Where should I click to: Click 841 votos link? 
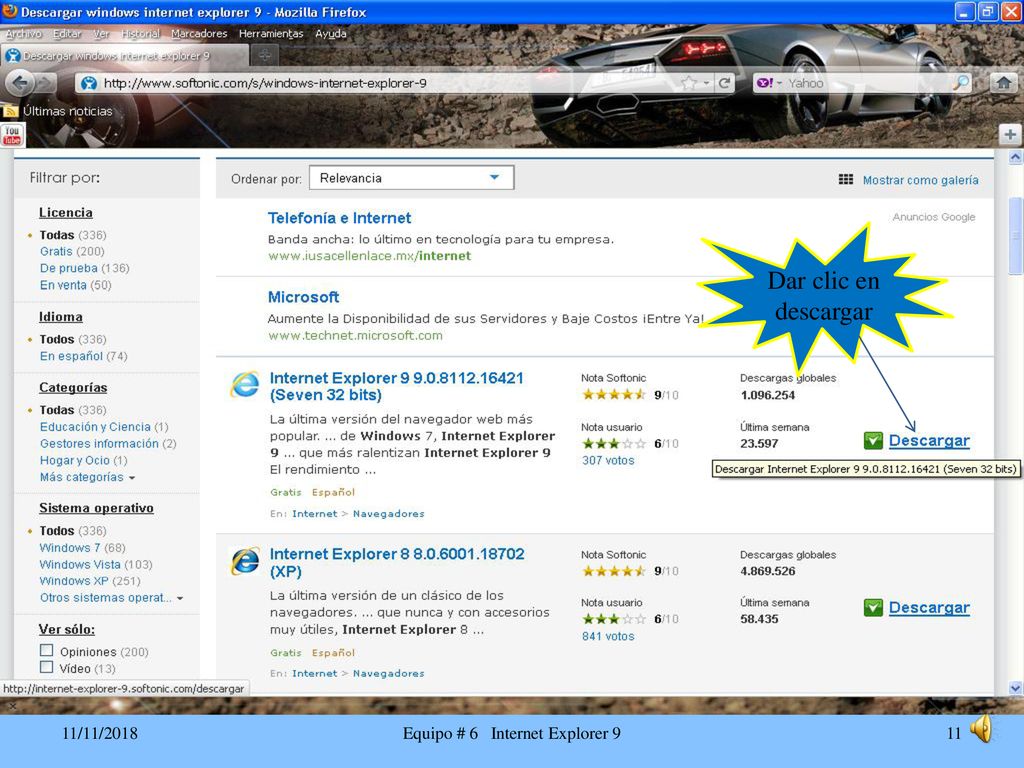pos(608,636)
